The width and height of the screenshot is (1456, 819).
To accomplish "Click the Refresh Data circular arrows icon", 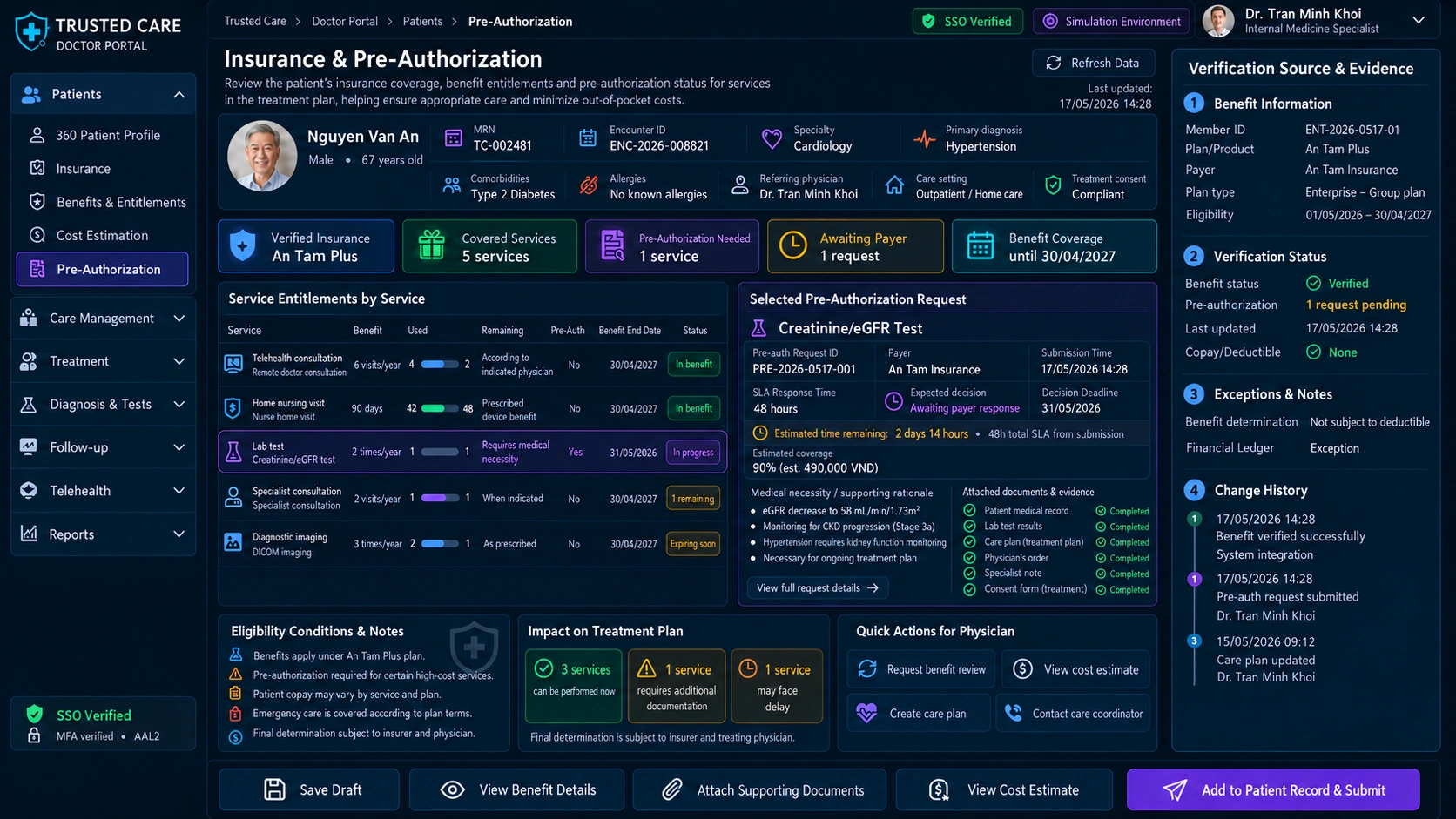I will click(x=1054, y=63).
